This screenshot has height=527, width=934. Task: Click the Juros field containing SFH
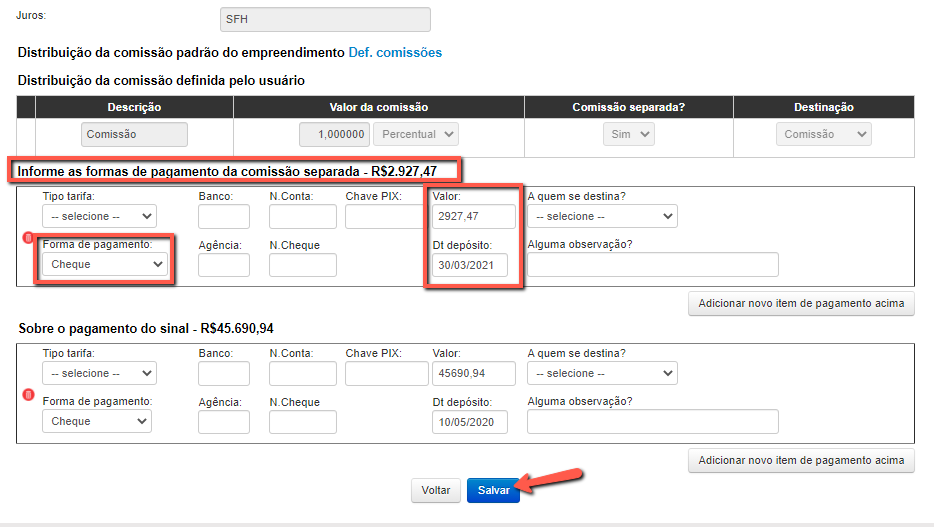pos(325,19)
